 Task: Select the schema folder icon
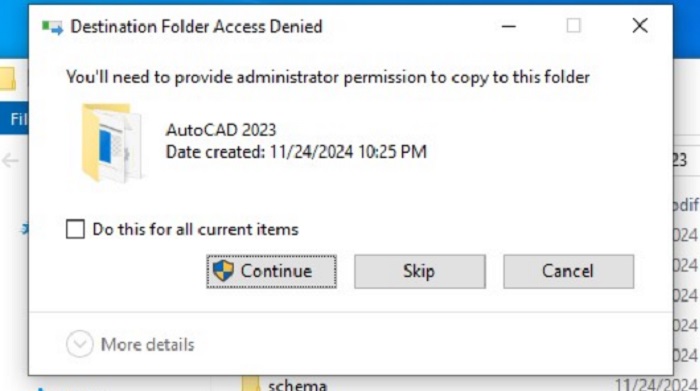[250, 385]
